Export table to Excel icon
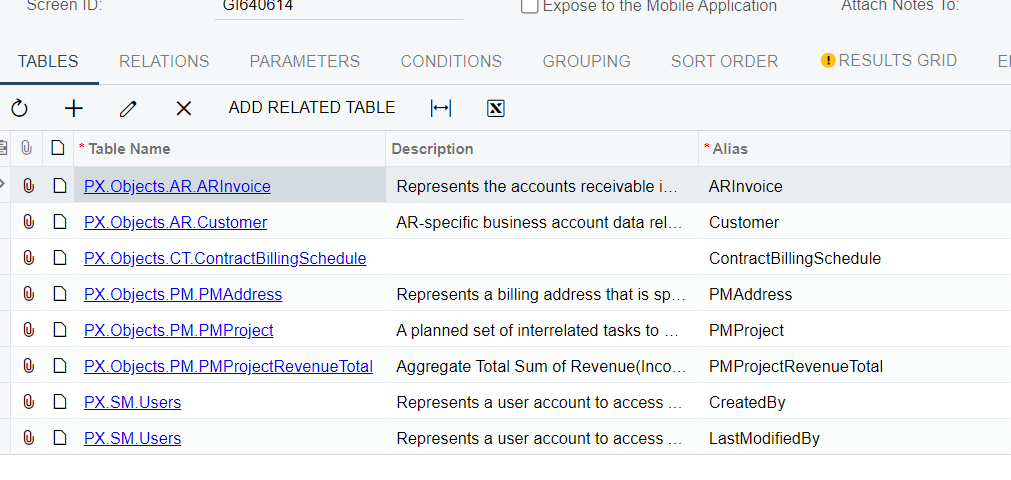Viewport: 1011px width, 480px height. [x=495, y=108]
